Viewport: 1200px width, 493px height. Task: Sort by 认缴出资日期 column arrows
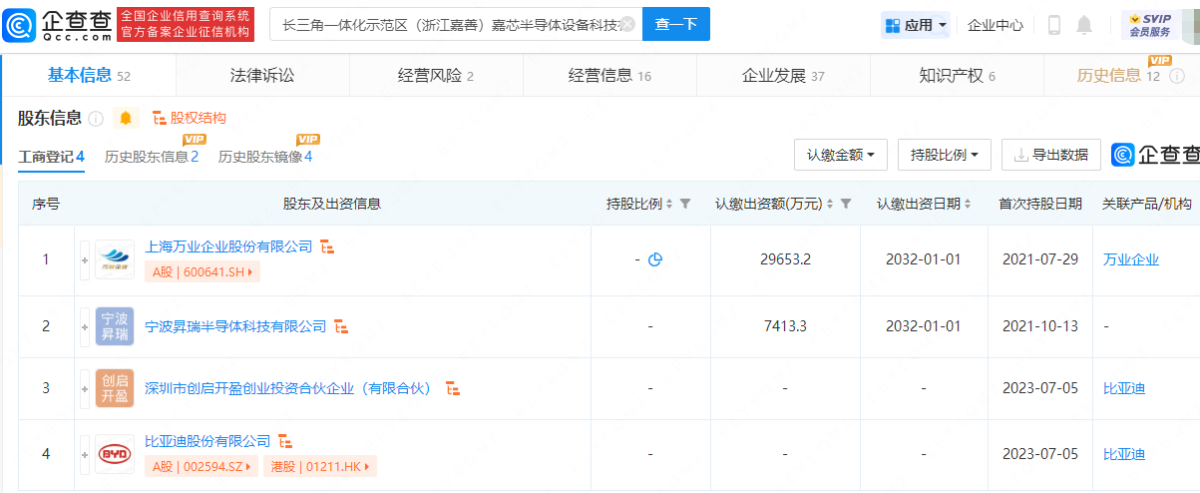(968, 204)
